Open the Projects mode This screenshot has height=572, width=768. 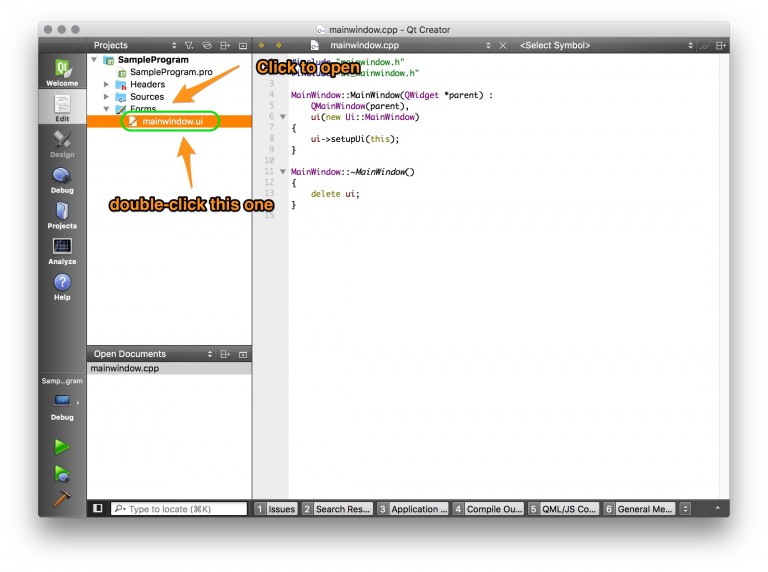click(x=62, y=215)
